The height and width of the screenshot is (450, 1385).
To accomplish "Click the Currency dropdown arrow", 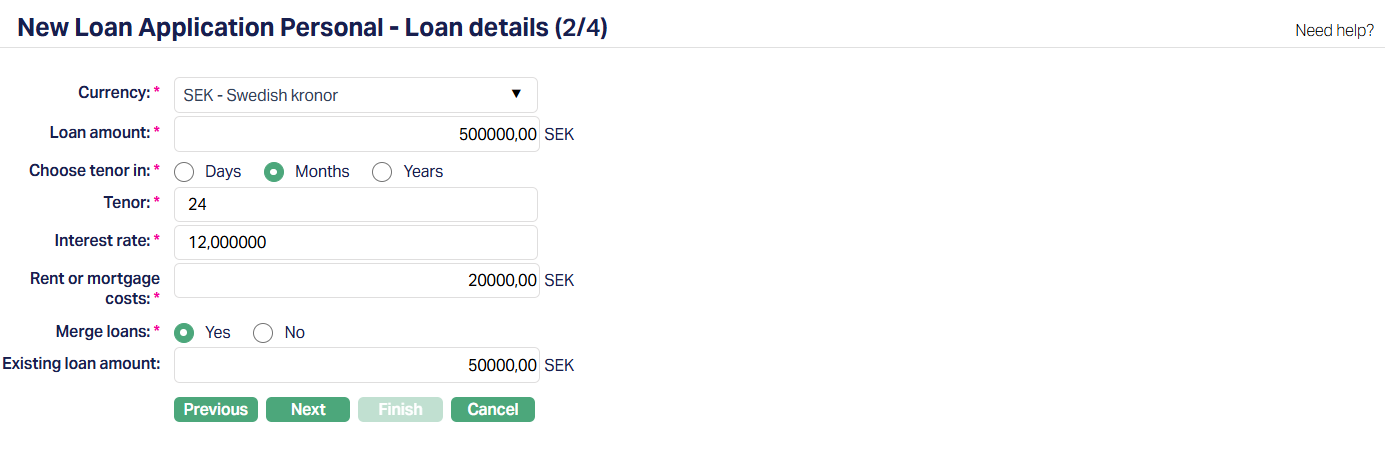I will [516, 94].
